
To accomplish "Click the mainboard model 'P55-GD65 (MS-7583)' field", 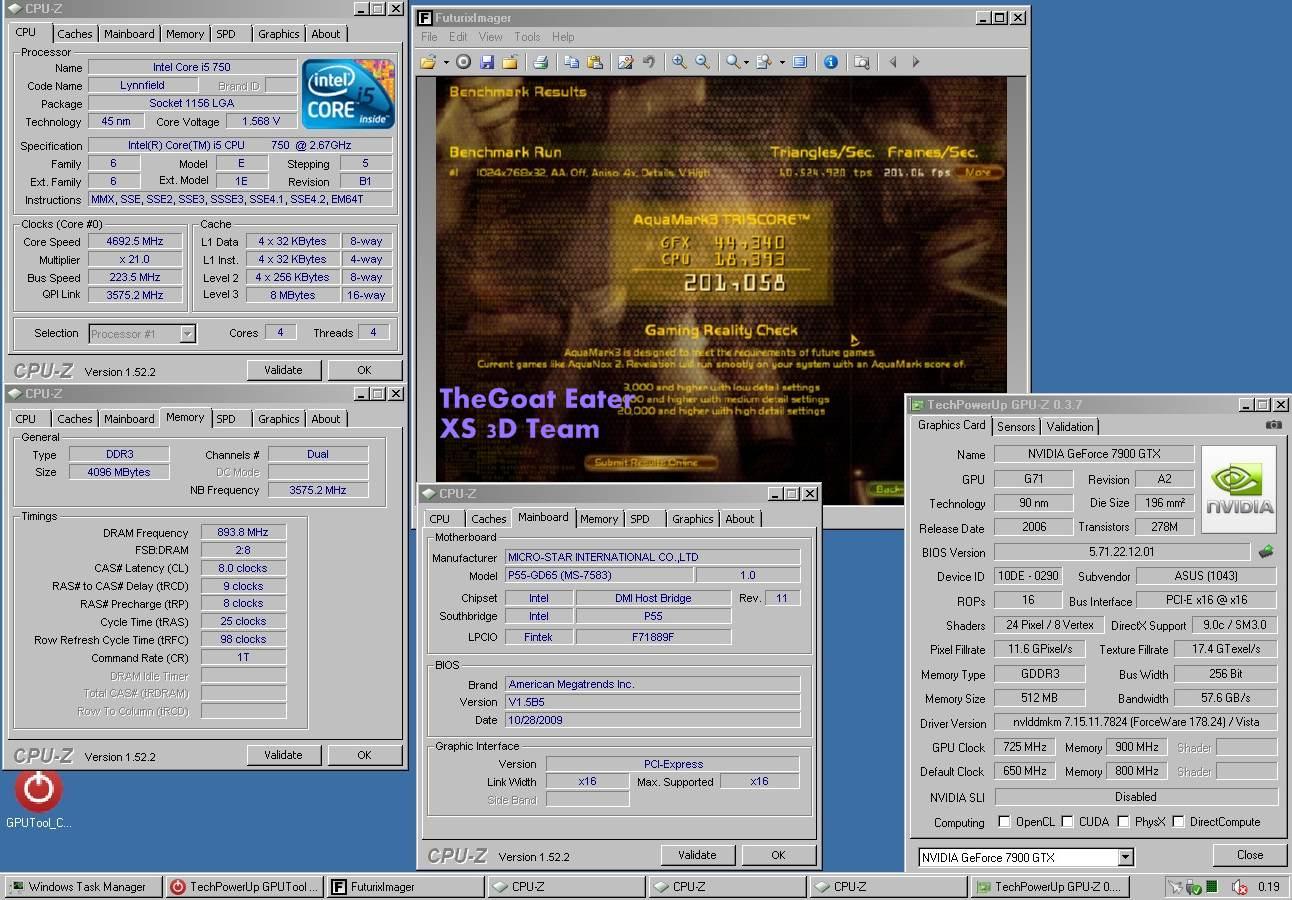I will click(598, 576).
